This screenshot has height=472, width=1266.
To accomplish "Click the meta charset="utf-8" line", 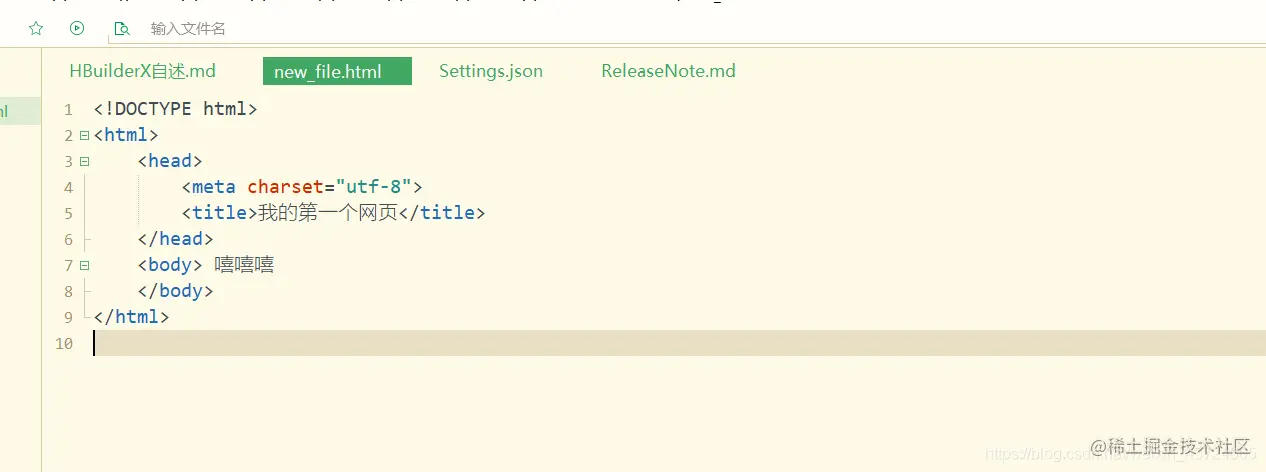I will coord(302,187).
